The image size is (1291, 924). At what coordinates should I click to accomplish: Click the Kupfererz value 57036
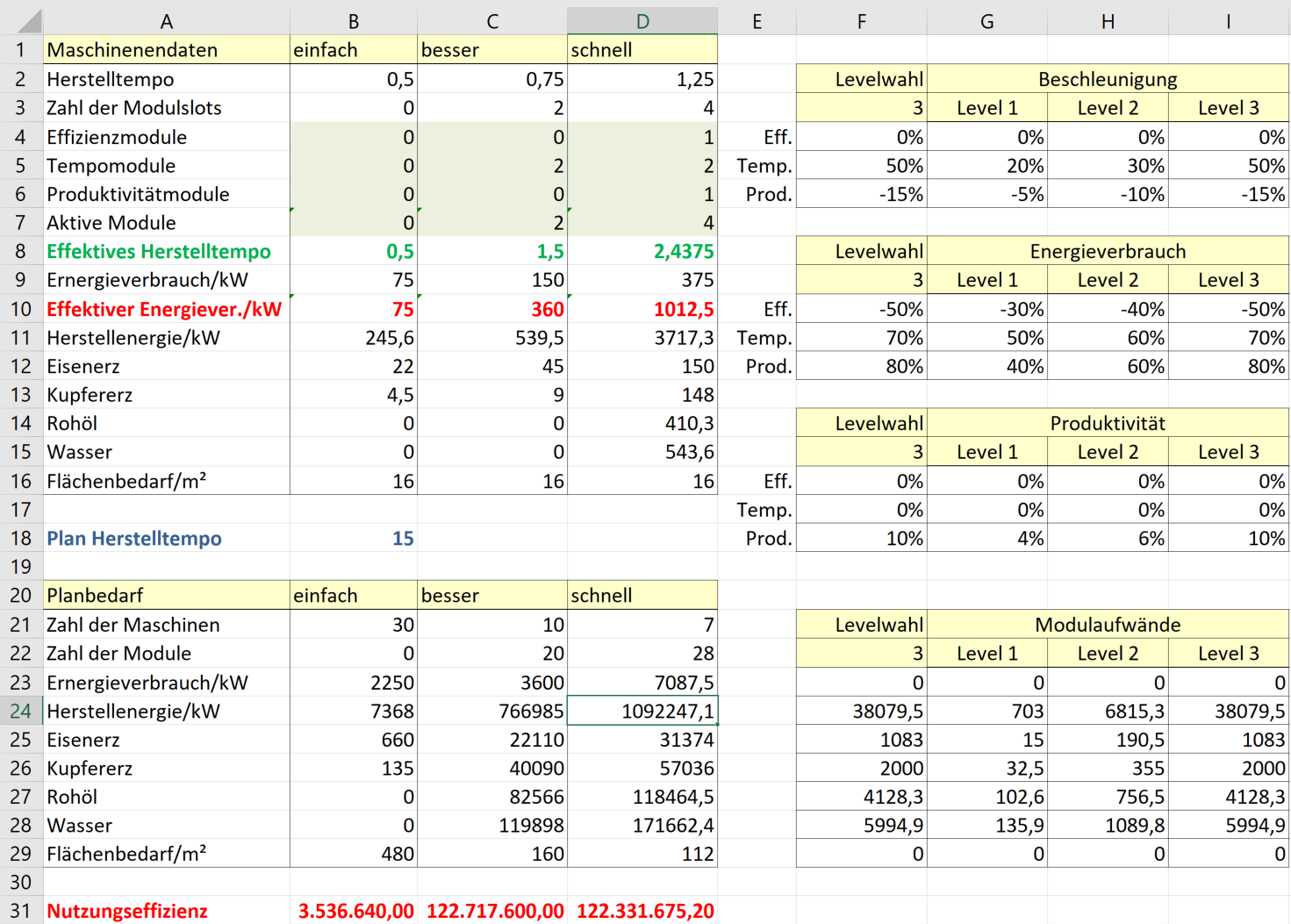click(642, 768)
